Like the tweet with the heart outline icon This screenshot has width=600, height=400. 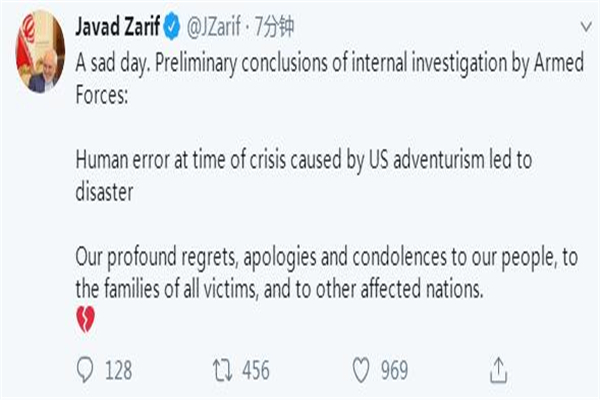(361, 370)
